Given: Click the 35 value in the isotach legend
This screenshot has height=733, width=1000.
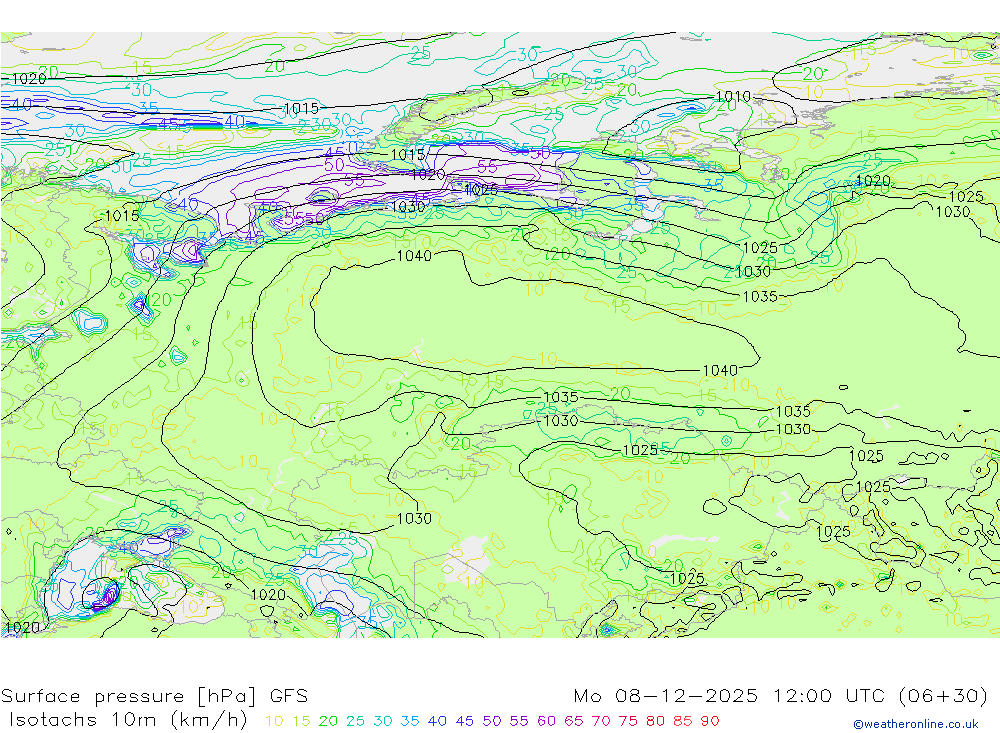Looking at the screenshot, I should point(409,721).
